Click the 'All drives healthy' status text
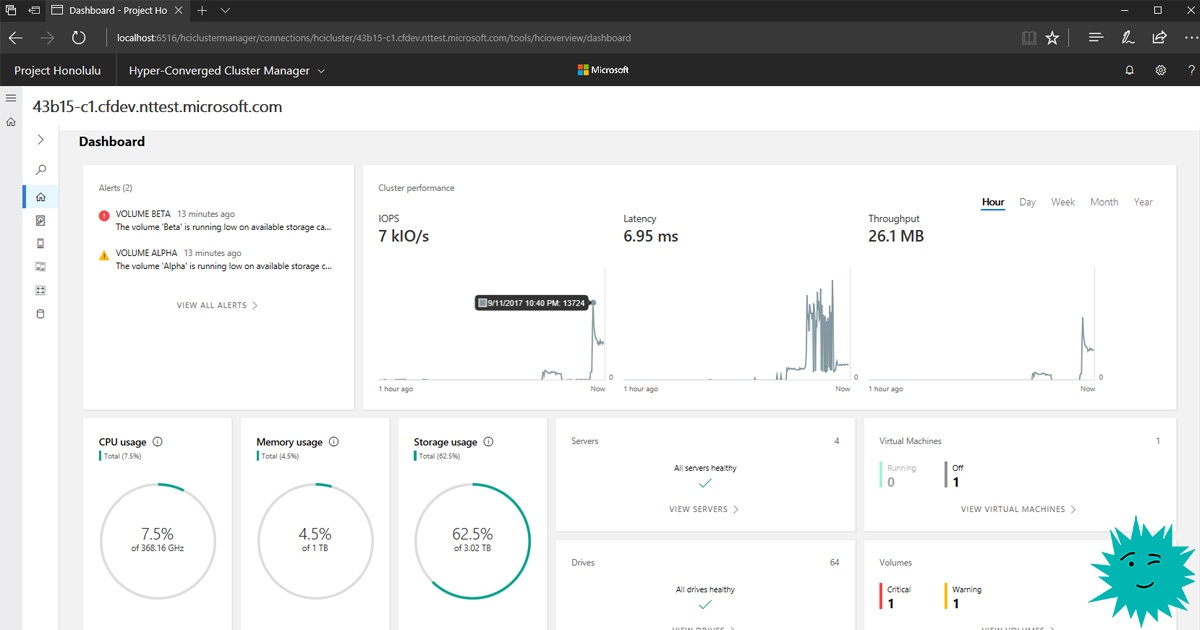1200x630 pixels. pyautogui.click(x=705, y=590)
